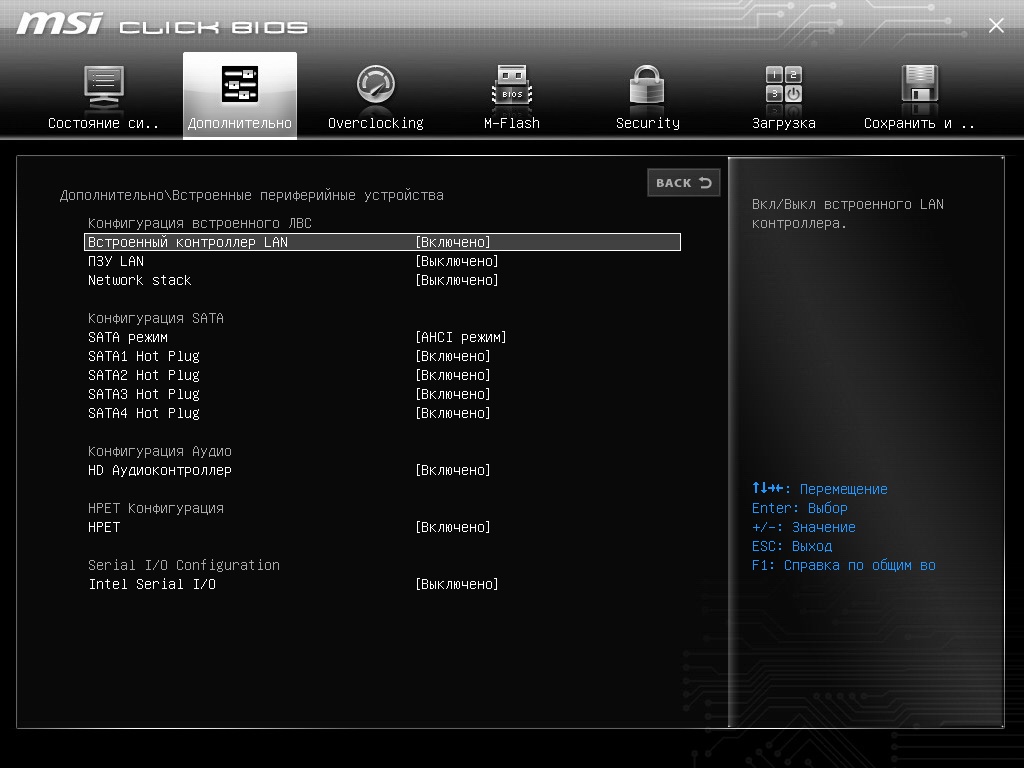
Task: Click the Конфигурация встроенного ЛВС heading
Action: (x=200, y=223)
